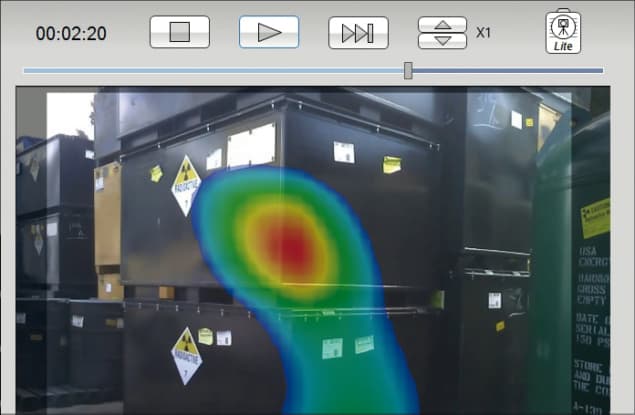Viewport: 635px width, 415px height.
Task: Click the playback timeline slider handle
Action: [408, 70]
